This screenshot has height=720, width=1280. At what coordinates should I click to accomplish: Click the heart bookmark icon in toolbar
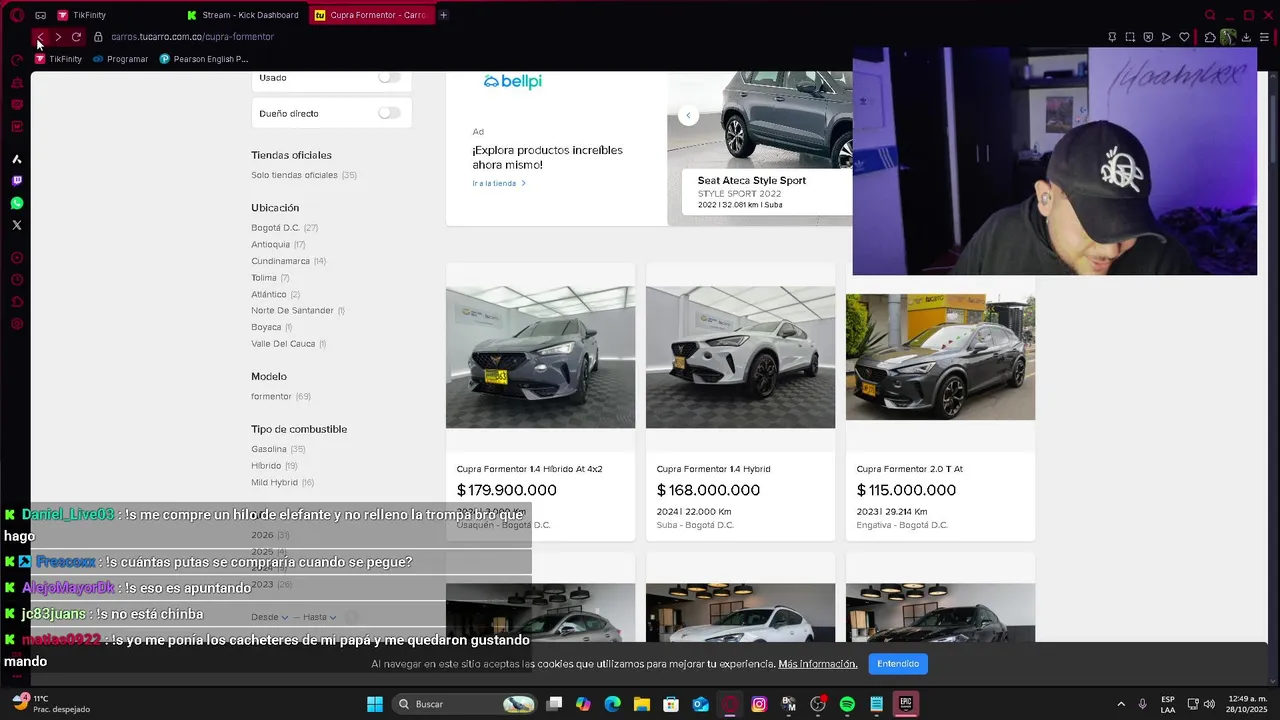(x=1184, y=37)
